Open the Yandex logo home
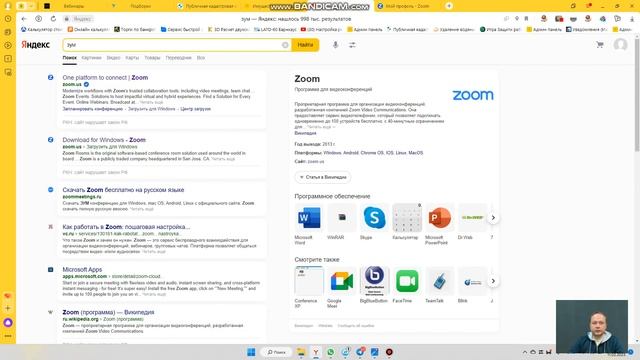This screenshot has width=640, height=360. point(36,44)
